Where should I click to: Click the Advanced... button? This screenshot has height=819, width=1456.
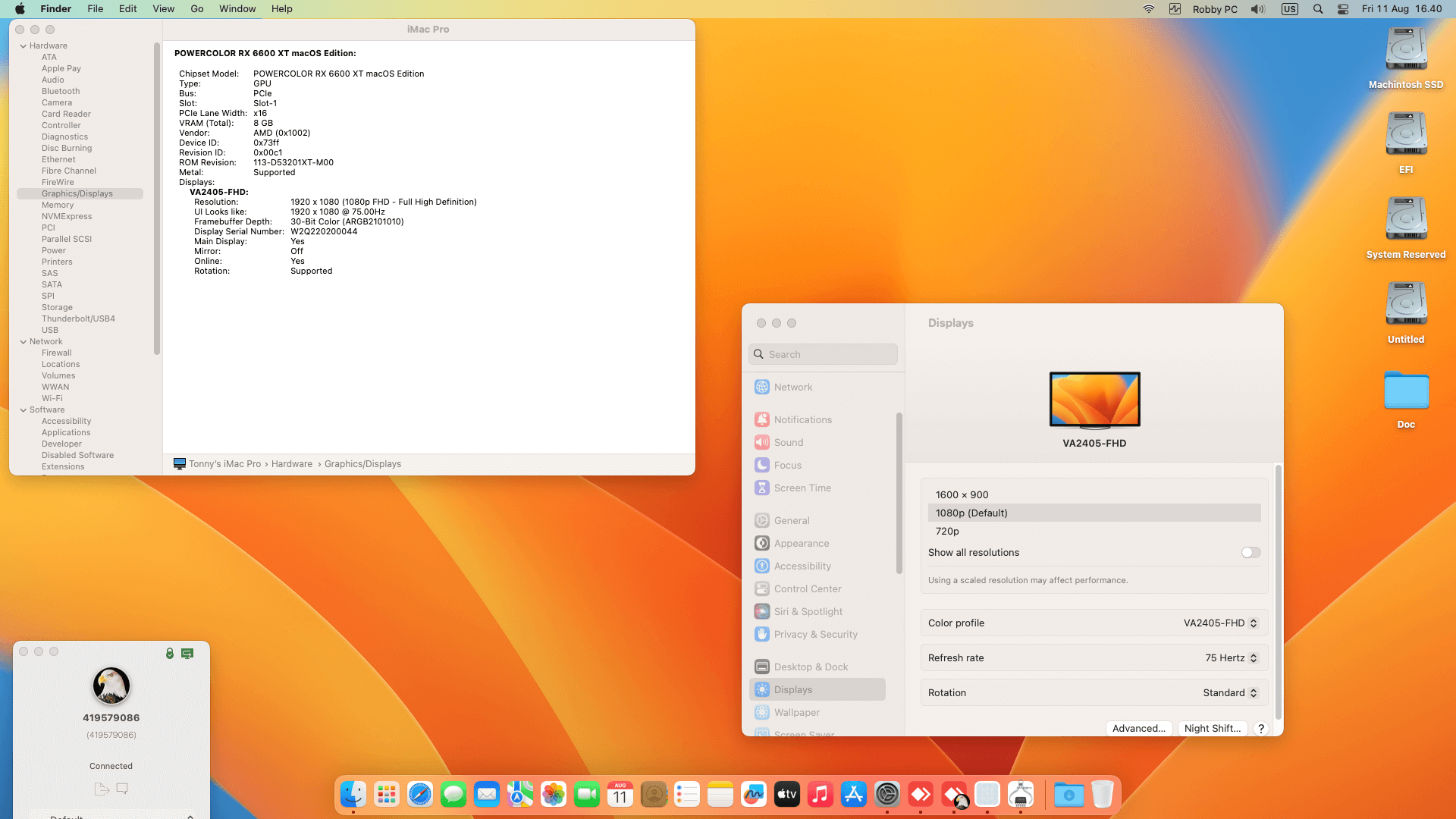click(1139, 729)
